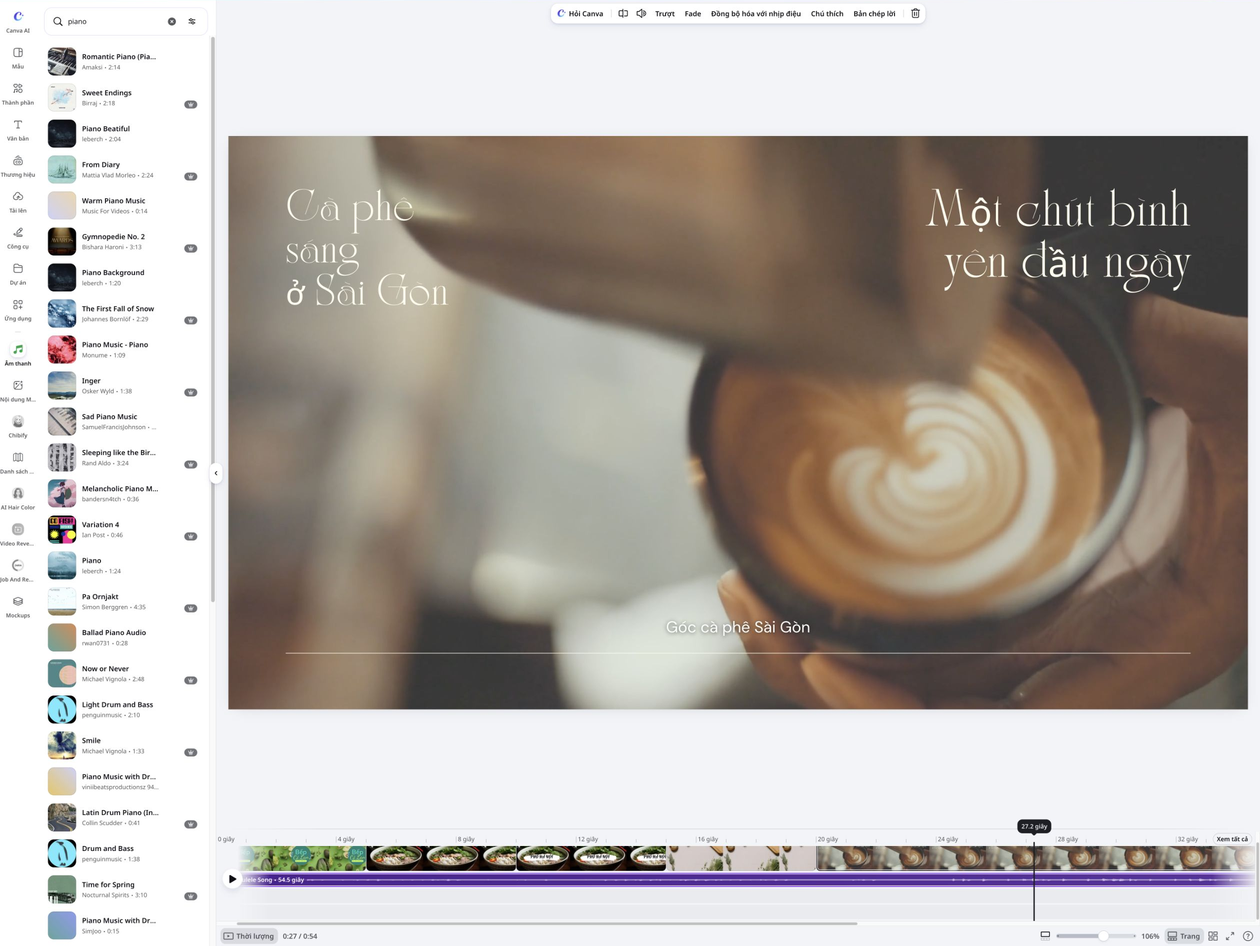
Task: Pick Piano Background track thumbnail
Action: point(62,277)
